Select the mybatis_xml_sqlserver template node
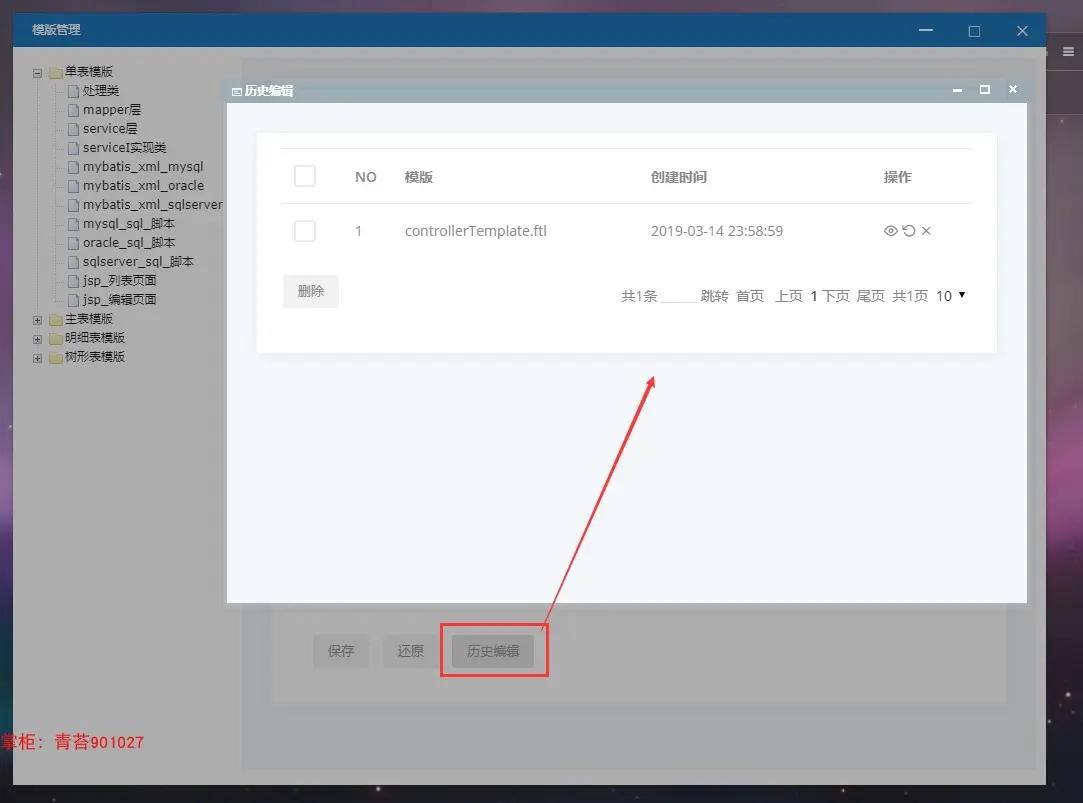 [153, 204]
